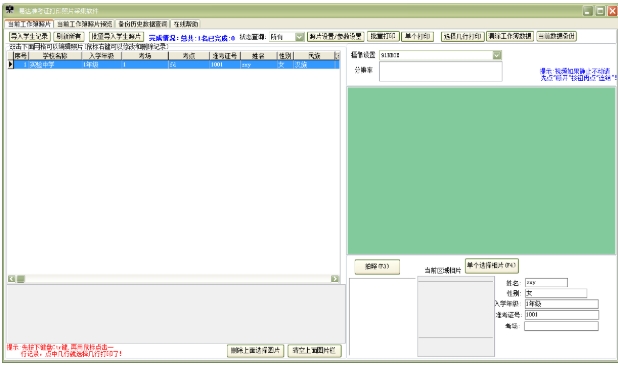Click the 单个选择相片 (F4) button
Screen dimensions: 618x367
pos(491,265)
